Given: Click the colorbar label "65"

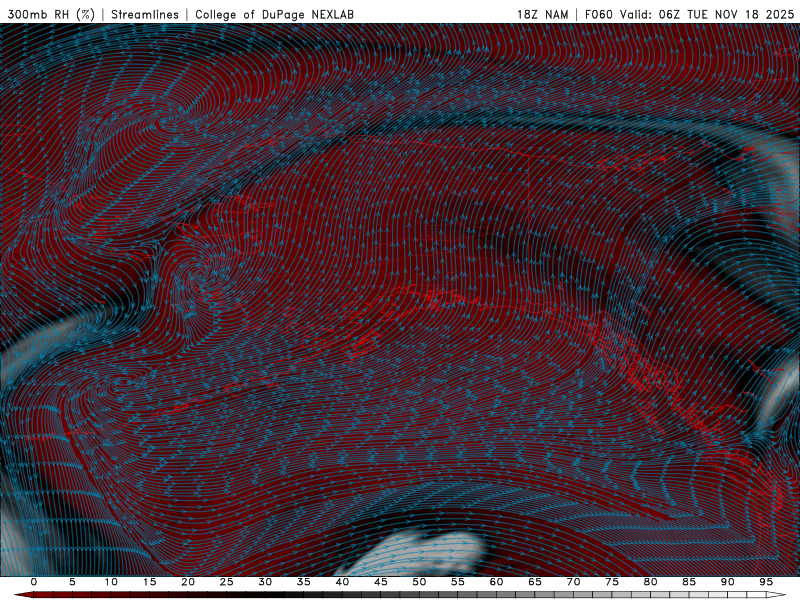Looking at the screenshot, I should [535, 582].
